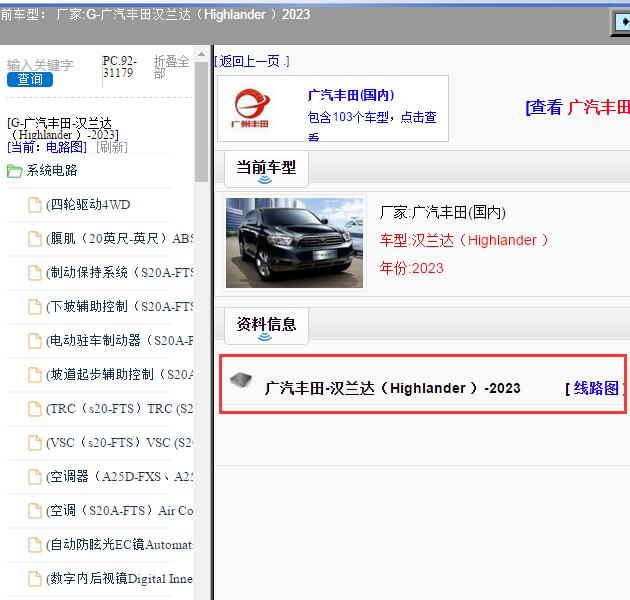This screenshot has width=630, height=600.
Task: Click 广汽丰田-汉兰达（Highlander）-2023 entry
Action: pos(393,388)
